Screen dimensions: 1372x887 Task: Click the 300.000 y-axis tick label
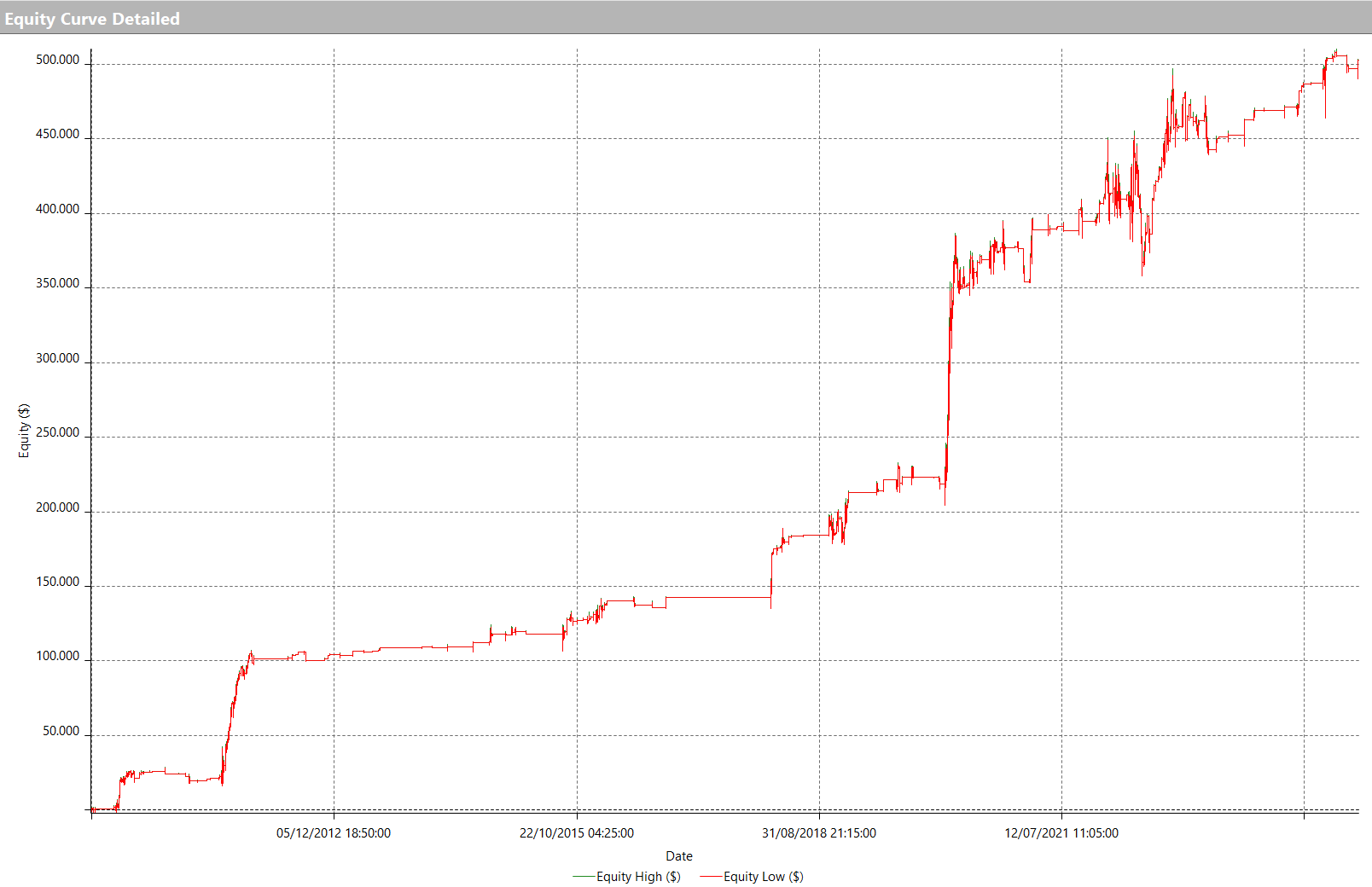point(57,359)
